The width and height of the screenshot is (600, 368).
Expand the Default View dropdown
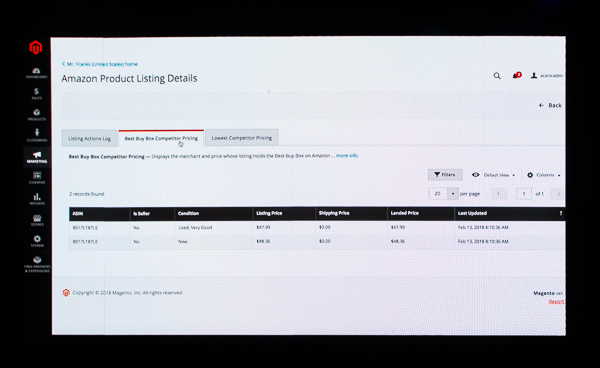click(493, 175)
